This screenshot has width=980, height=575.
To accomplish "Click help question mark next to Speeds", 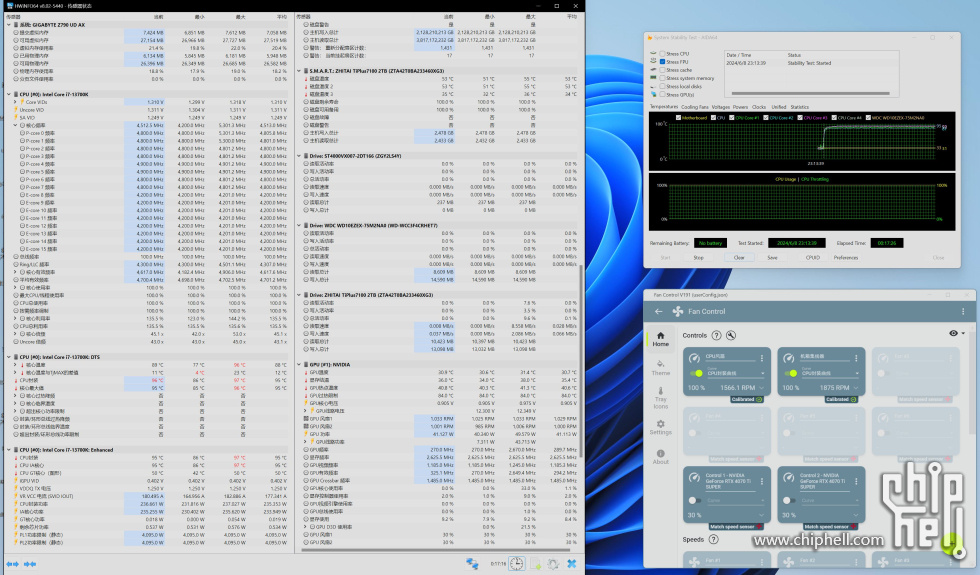I will (713, 539).
